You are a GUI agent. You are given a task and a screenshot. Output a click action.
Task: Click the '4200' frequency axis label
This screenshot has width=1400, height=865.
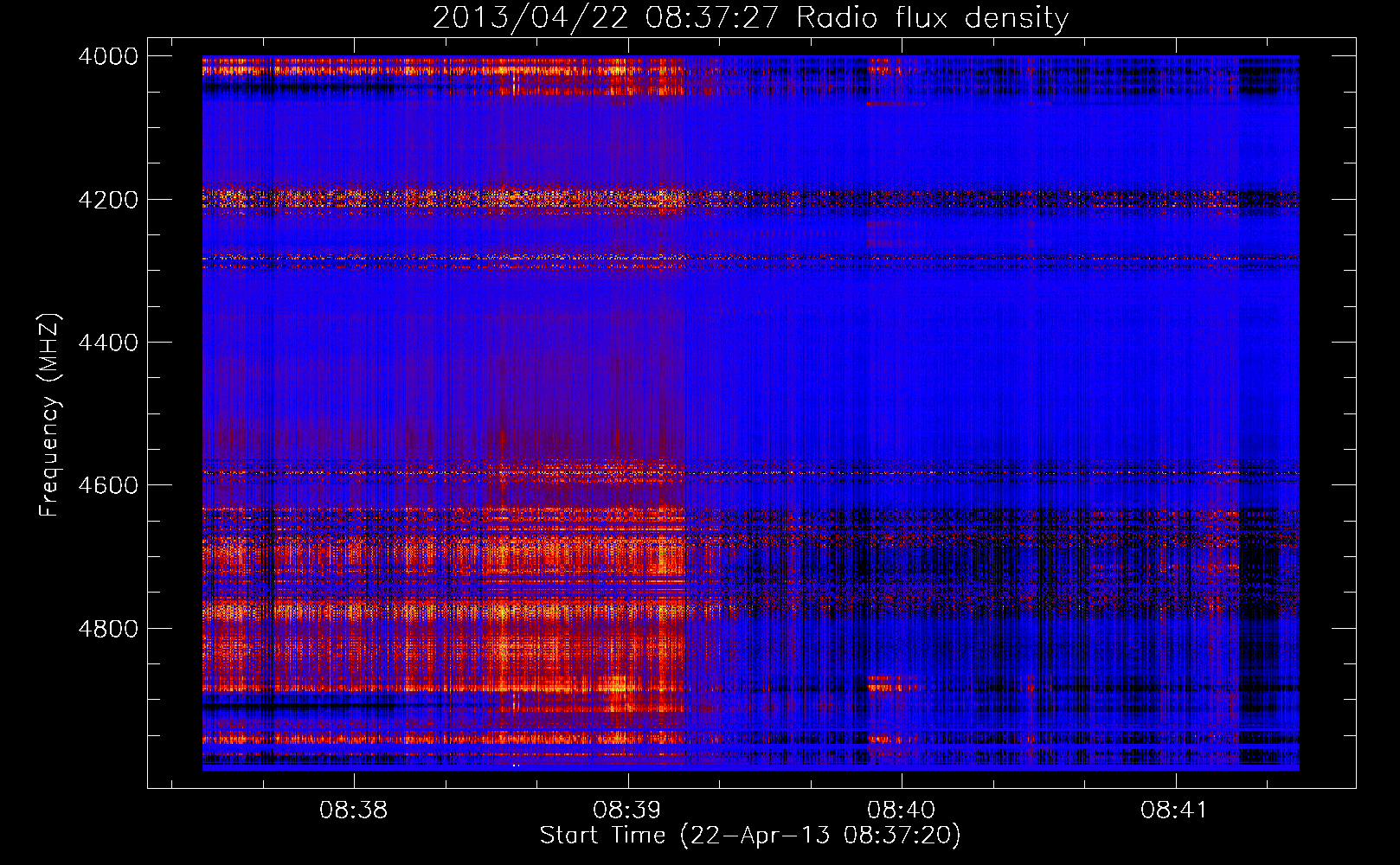coord(108,200)
